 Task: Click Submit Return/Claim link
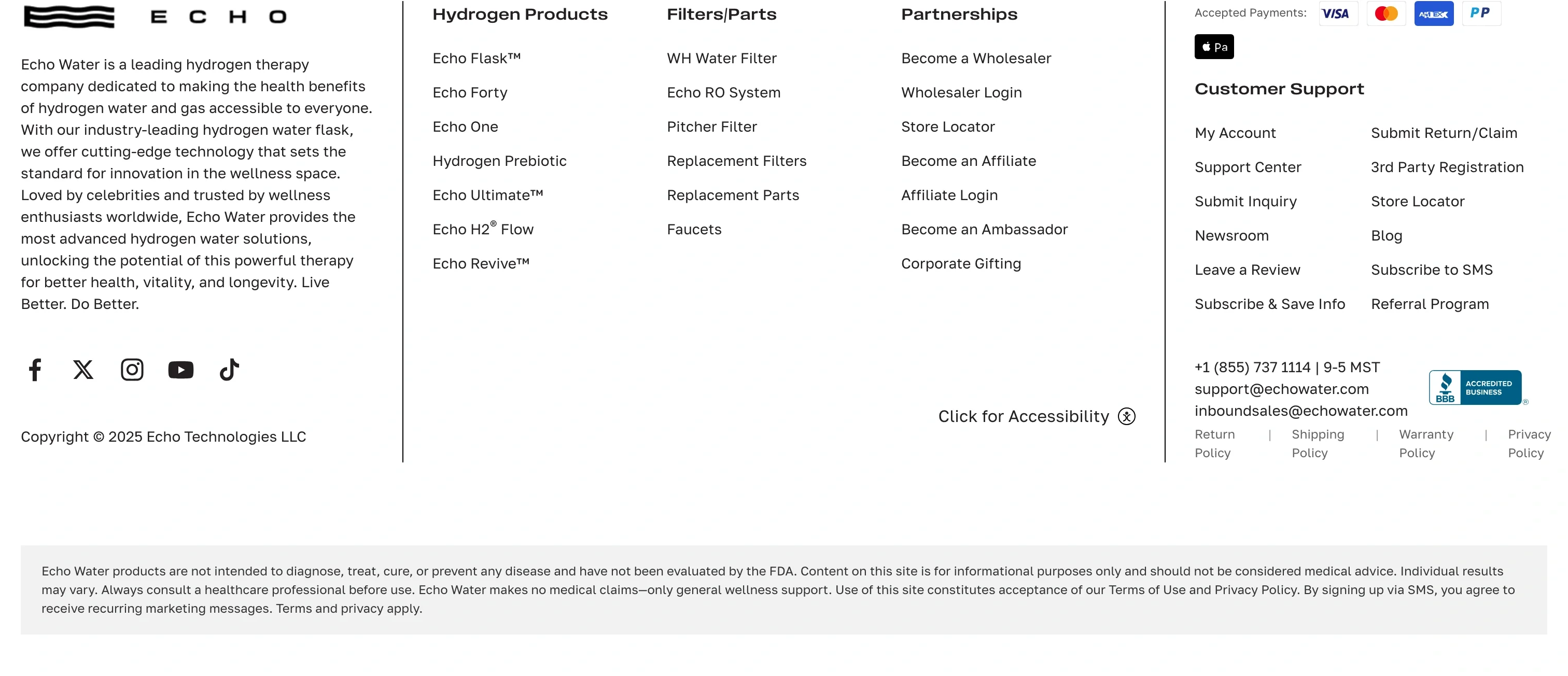point(1444,133)
